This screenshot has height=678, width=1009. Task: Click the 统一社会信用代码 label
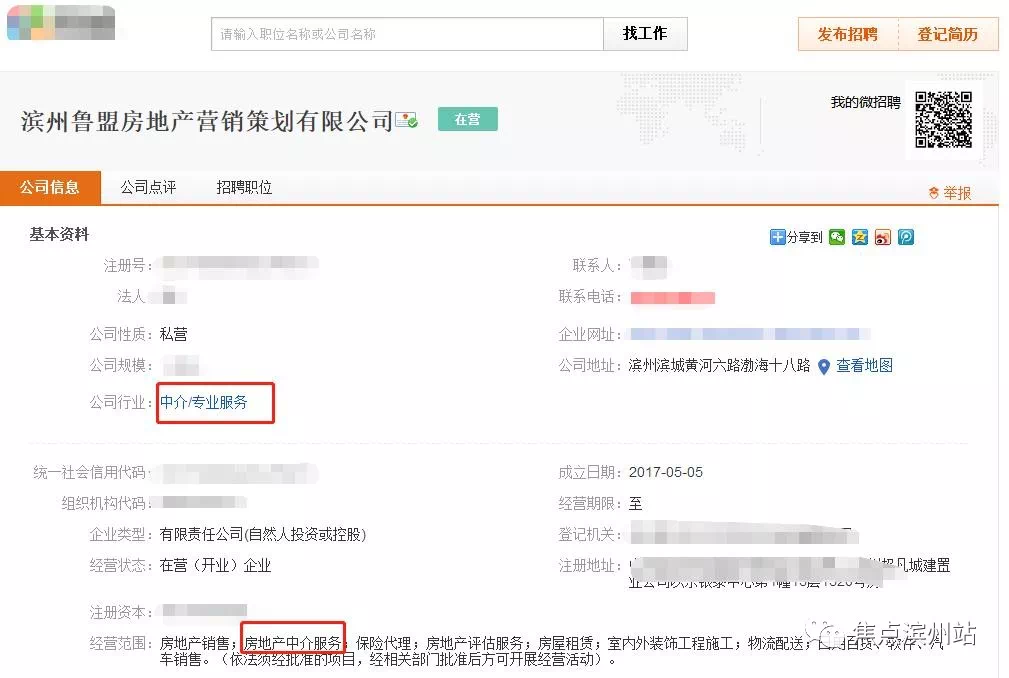91,473
